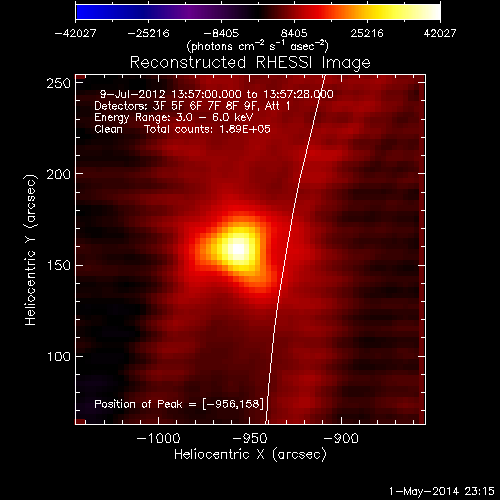This screenshot has width=500, height=500.
Task: Click the observation date and time text
Action: tap(217, 94)
